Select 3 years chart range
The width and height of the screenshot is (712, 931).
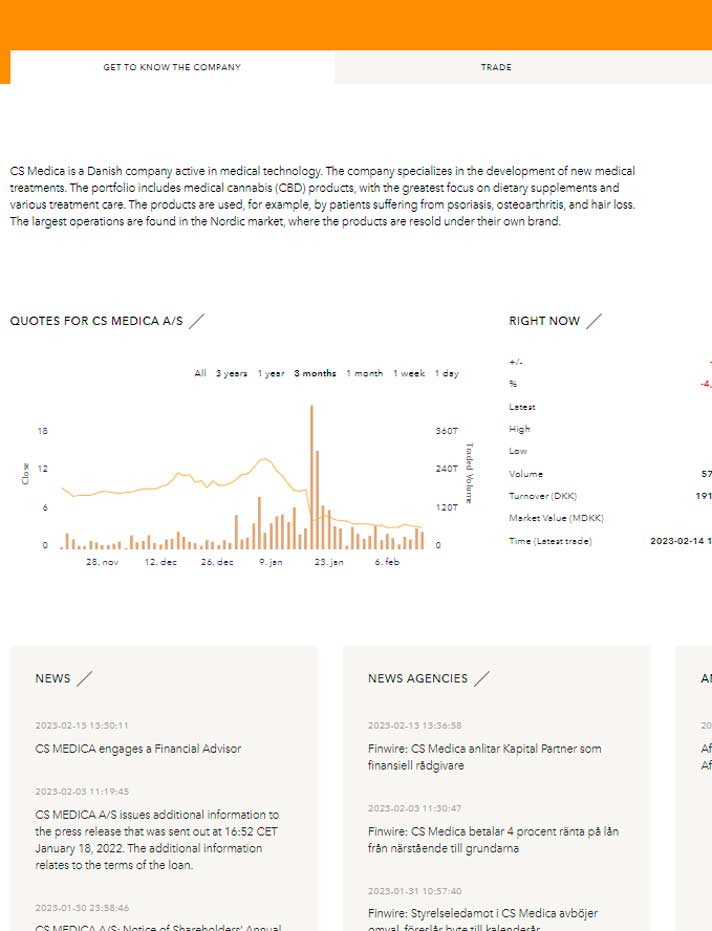tap(232, 373)
